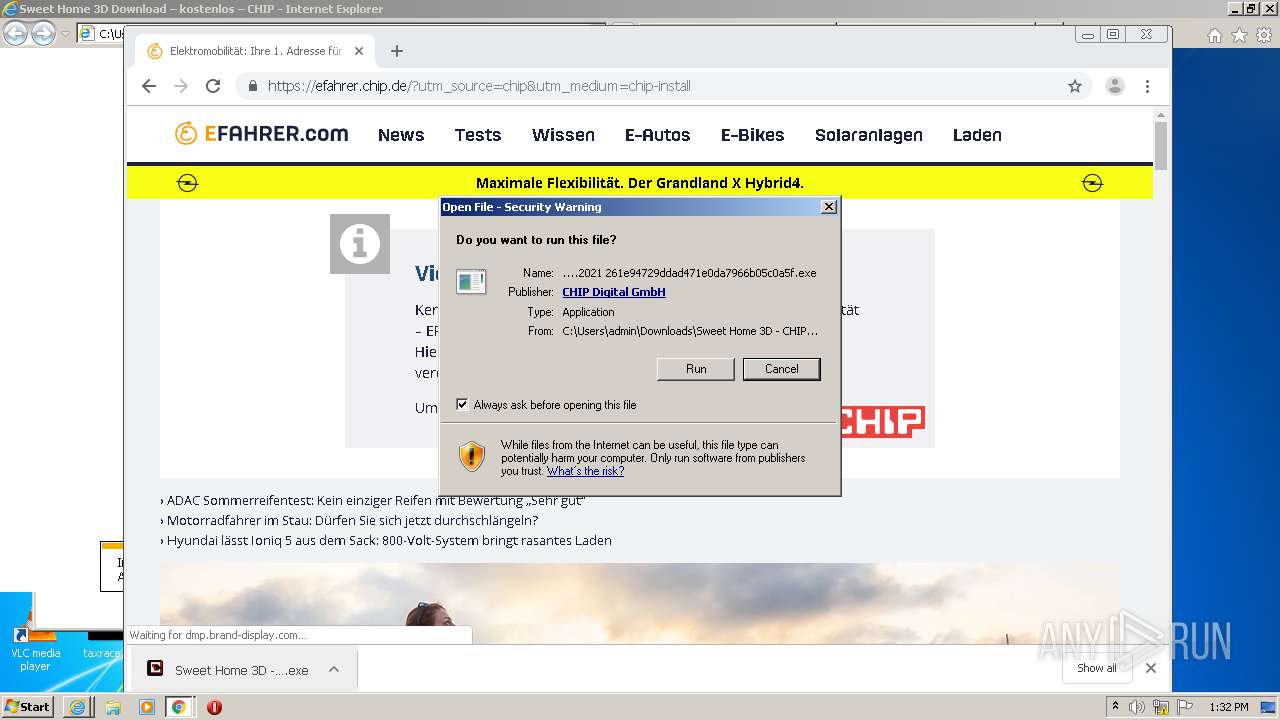The width and height of the screenshot is (1280, 720).
Task: Close the Elektromobilität tab
Action: [x=359, y=51]
